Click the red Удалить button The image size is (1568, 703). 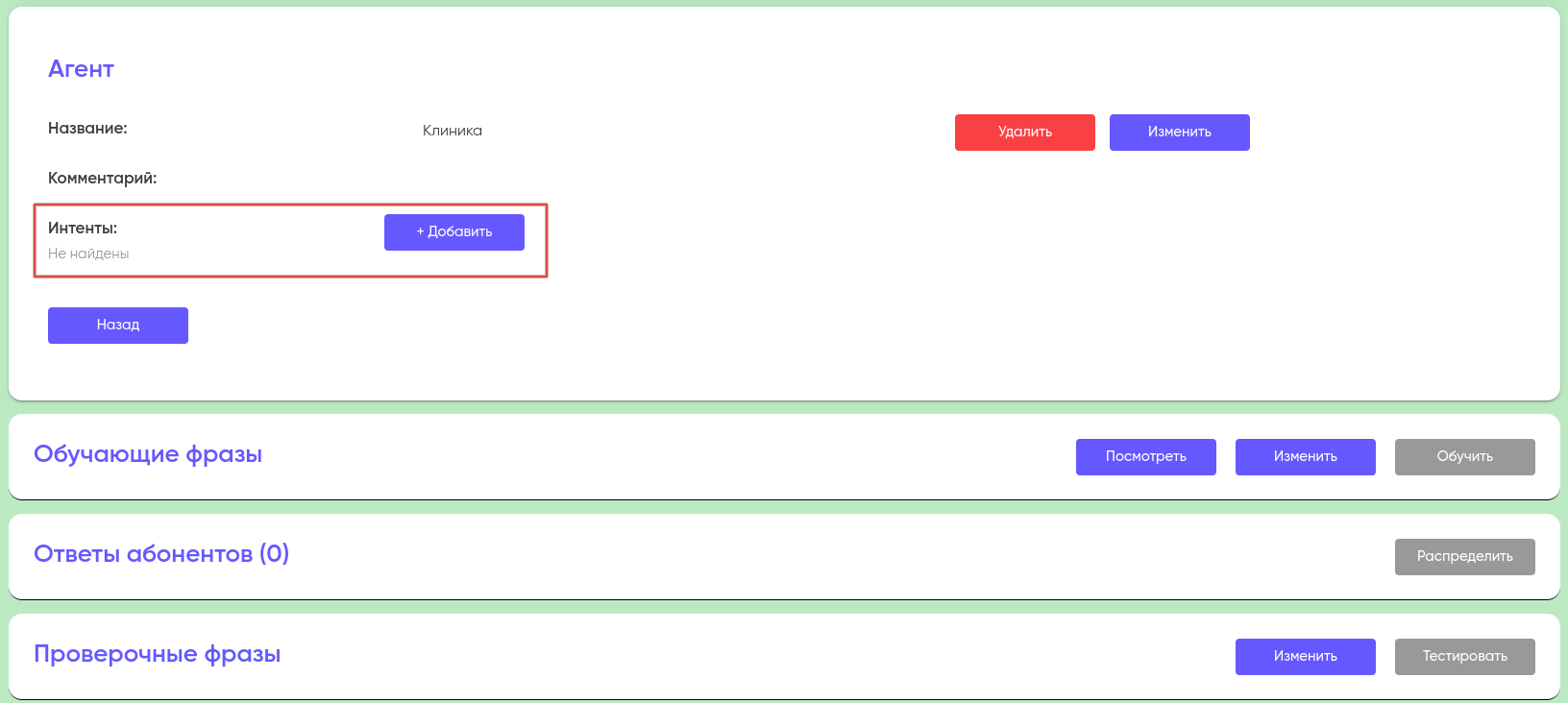1024,133
